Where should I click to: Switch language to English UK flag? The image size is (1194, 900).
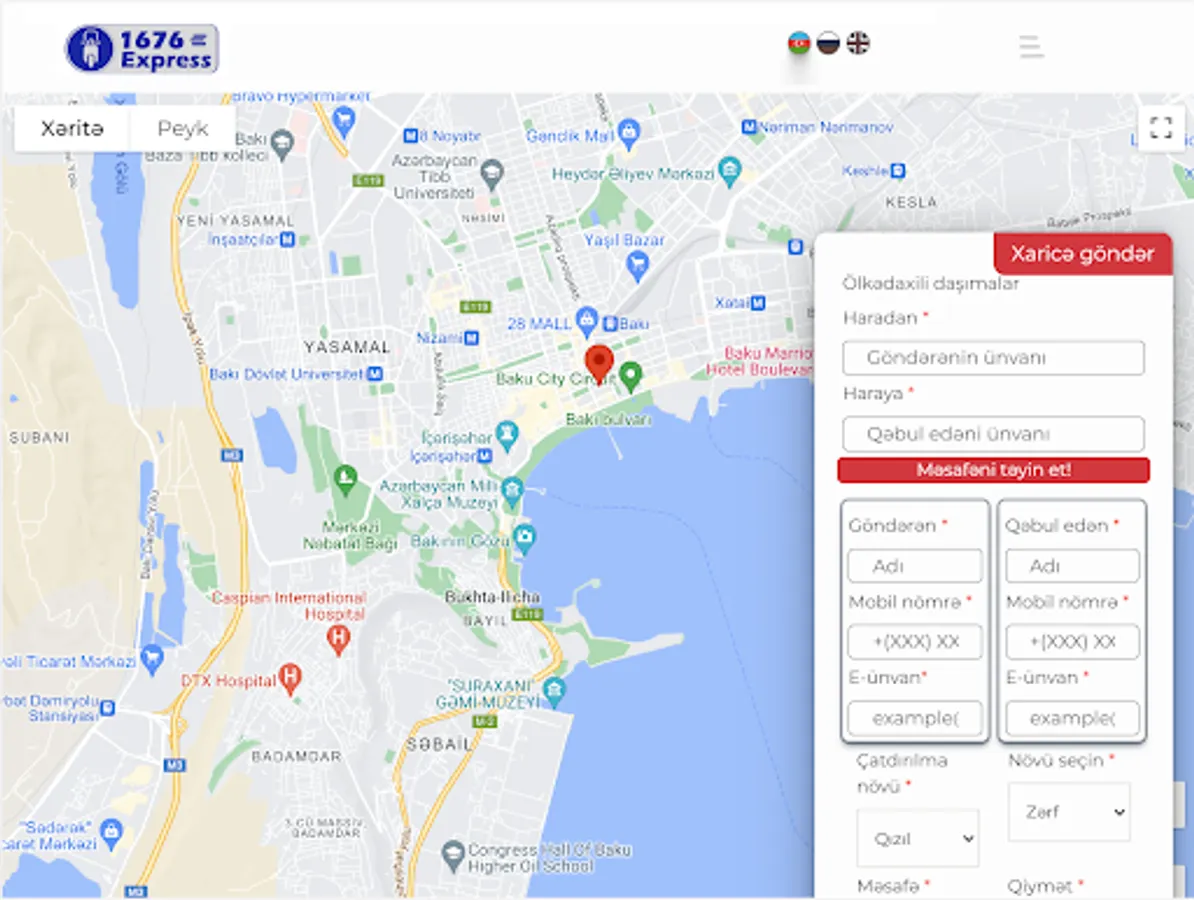[858, 43]
